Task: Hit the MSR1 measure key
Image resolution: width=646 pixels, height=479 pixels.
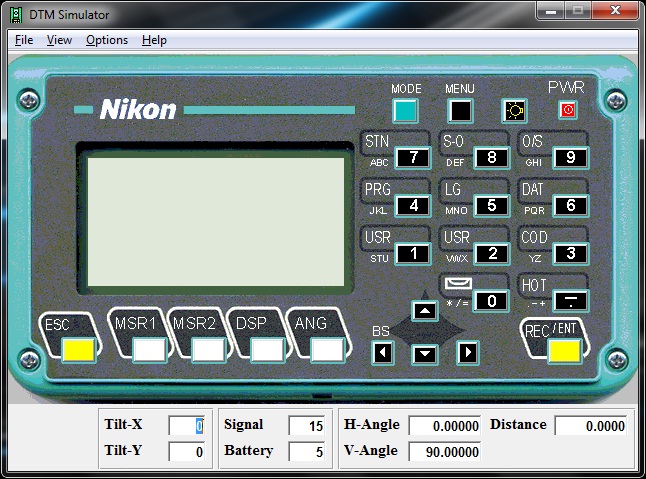Action: (150, 350)
